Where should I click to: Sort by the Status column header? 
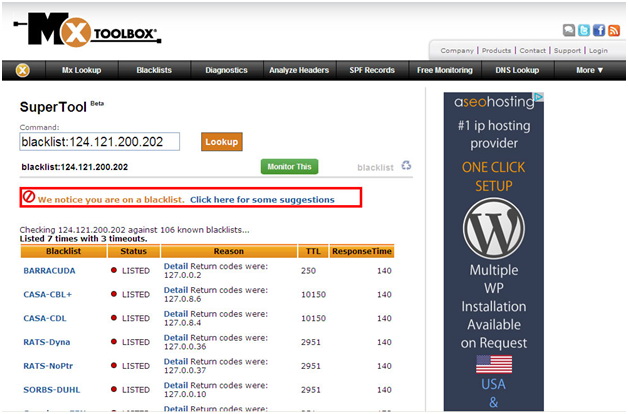tap(133, 251)
